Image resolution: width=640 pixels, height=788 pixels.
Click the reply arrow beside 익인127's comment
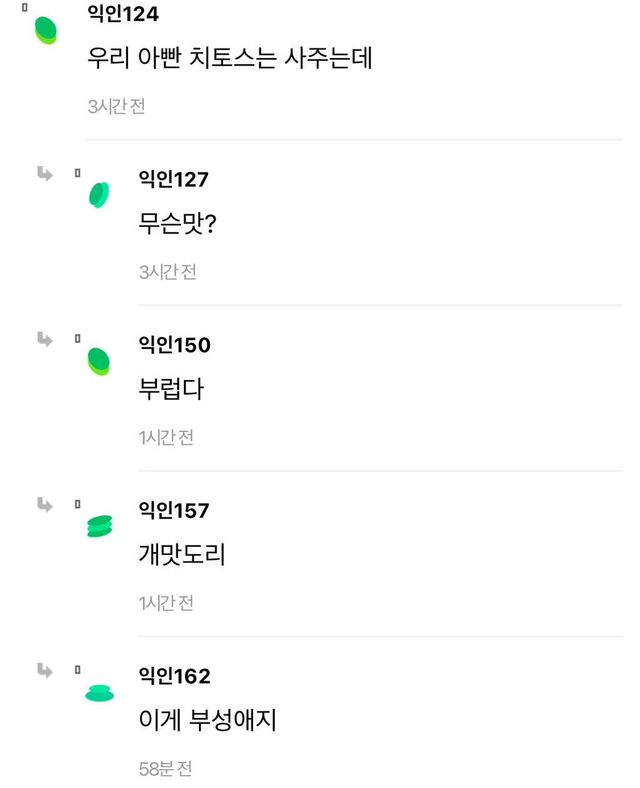46,174
